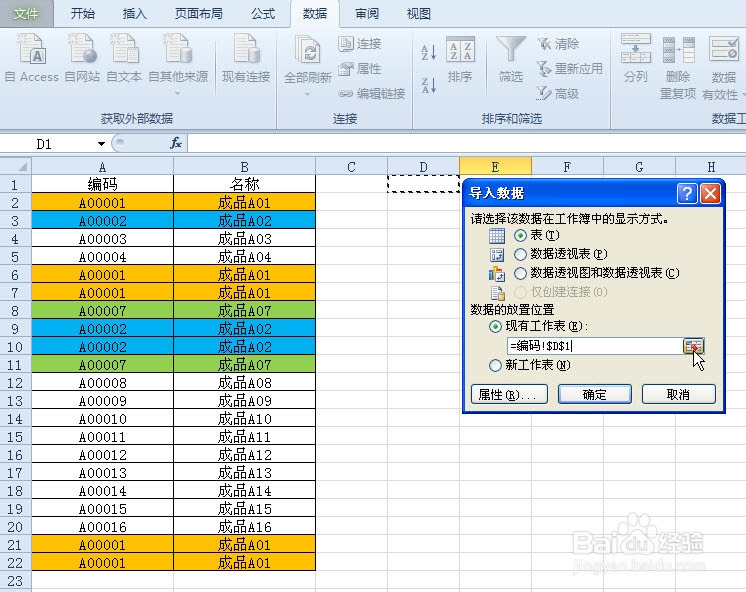Switch to the 视图 ribbon tab
The width and height of the screenshot is (746, 592).
(x=419, y=13)
